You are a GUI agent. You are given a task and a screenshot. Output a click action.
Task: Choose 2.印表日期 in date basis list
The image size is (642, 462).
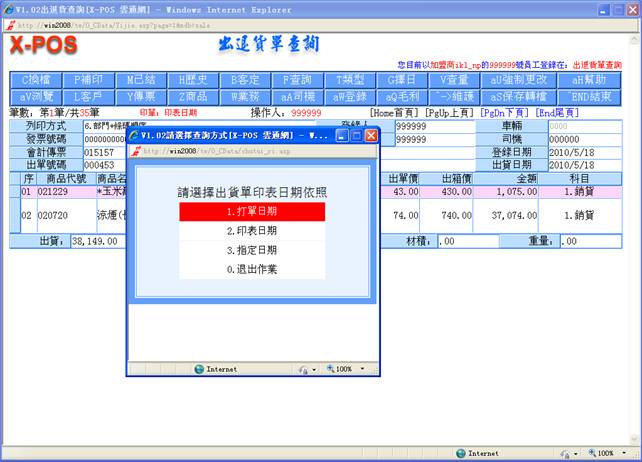point(251,231)
